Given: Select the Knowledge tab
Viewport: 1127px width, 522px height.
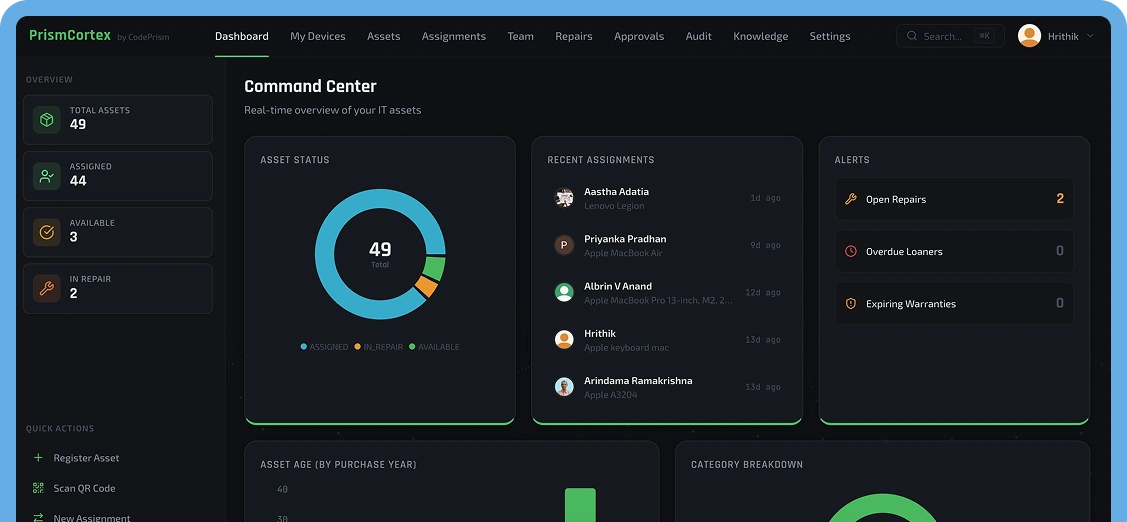Looking at the screenshot, I should 760,36.
